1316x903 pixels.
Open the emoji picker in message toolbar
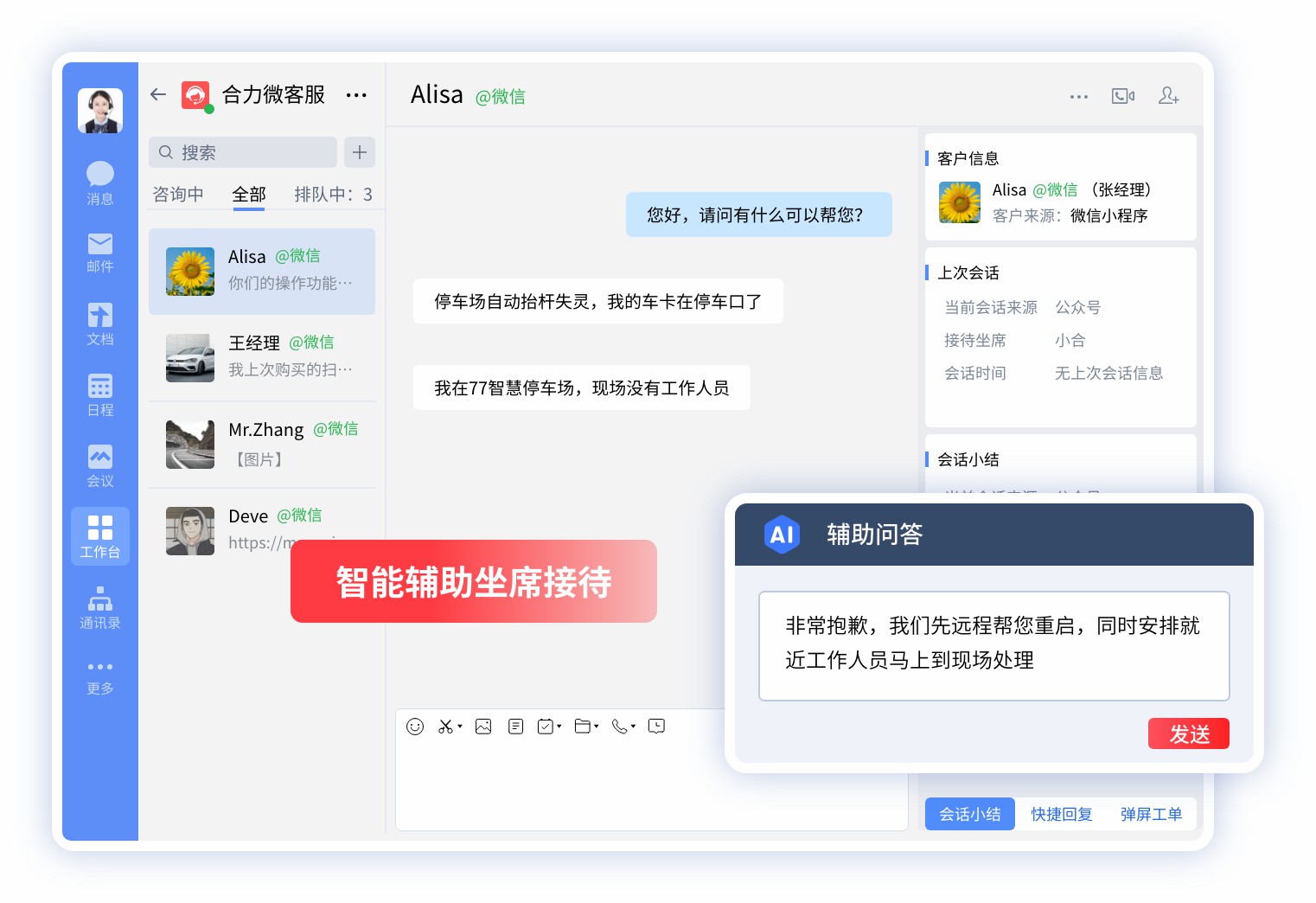coord(415,727)
